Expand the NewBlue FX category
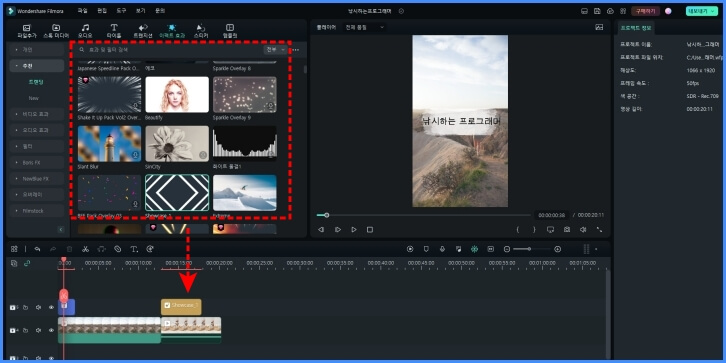726x363 pixels. coord(37,179)
